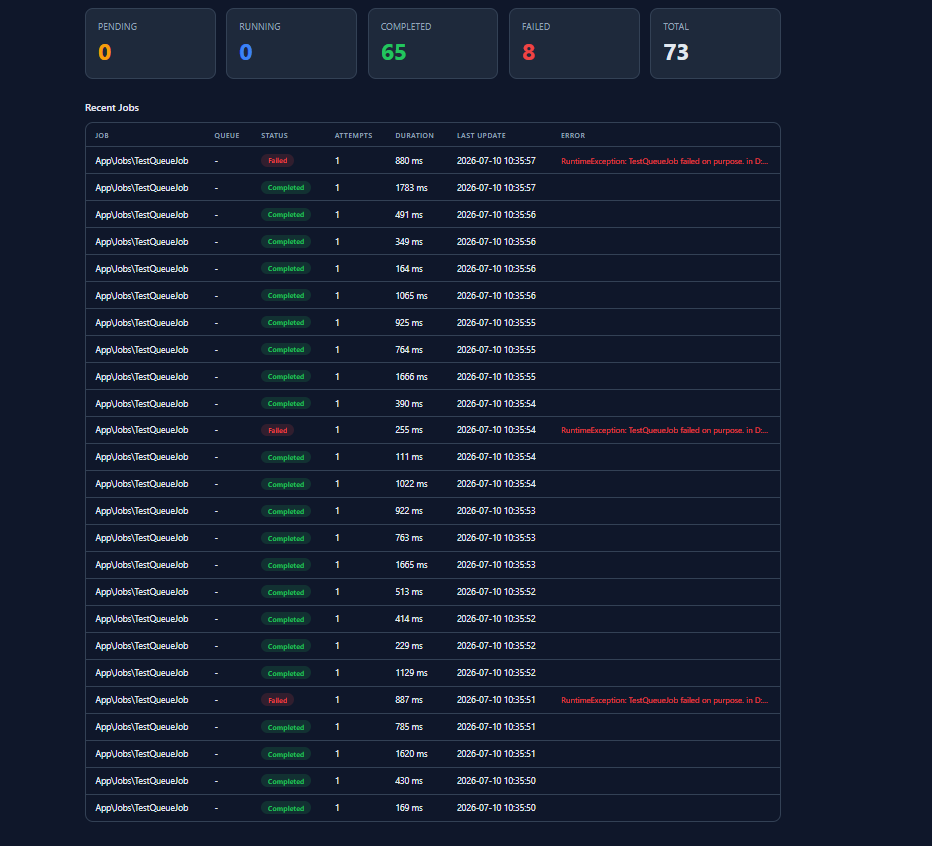Click the FAILED card label
The image size is (932, 846).
[x=536, y=27]
